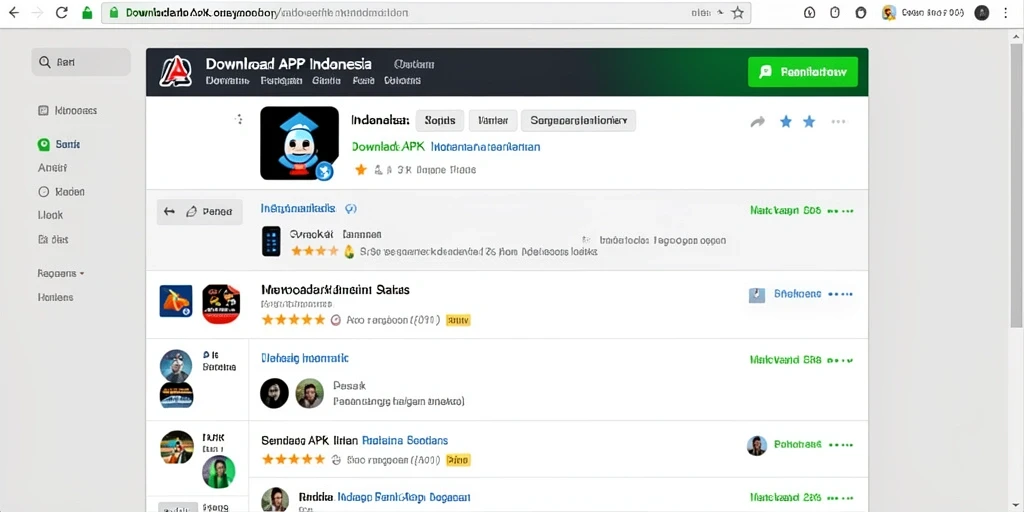Image resolution: width=1024 pixels, height=512 pixels.
Task: Click the mascot app icon with graduation cap
Action: tap(299, 143)
